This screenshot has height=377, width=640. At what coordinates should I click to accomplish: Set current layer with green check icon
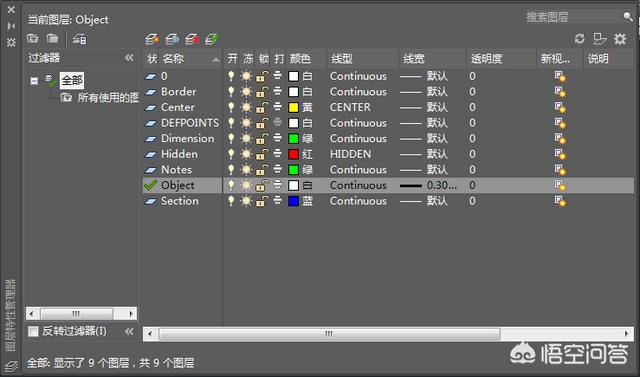pyautogui.click(x=212, y=39)
